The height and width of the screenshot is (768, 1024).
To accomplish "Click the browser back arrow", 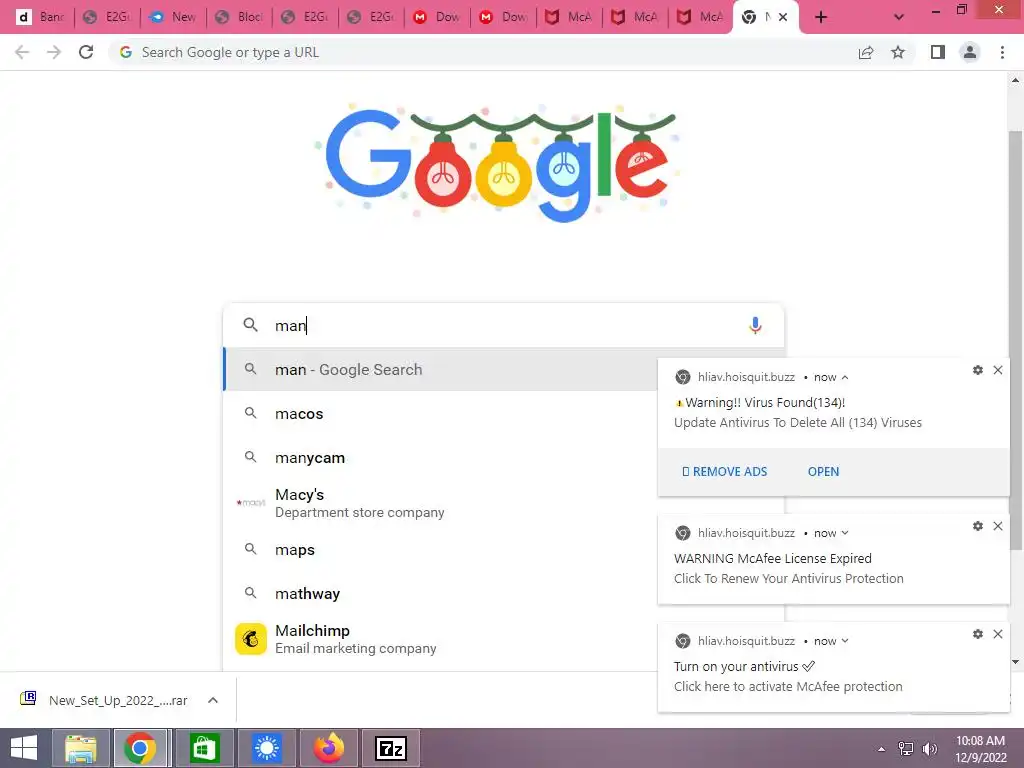I will point(22,52).
